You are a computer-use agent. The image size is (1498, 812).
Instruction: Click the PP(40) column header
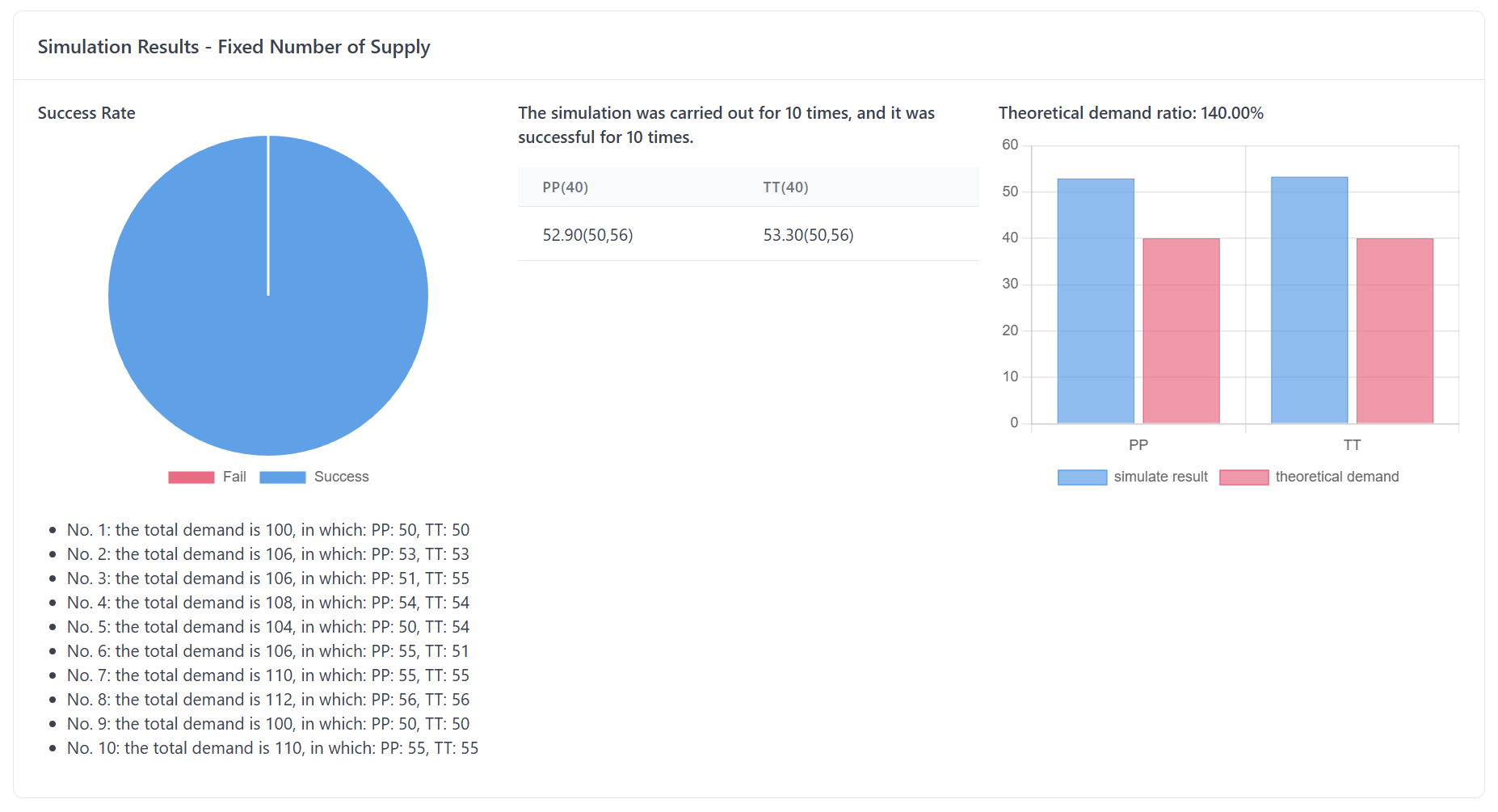coord(566,187)
